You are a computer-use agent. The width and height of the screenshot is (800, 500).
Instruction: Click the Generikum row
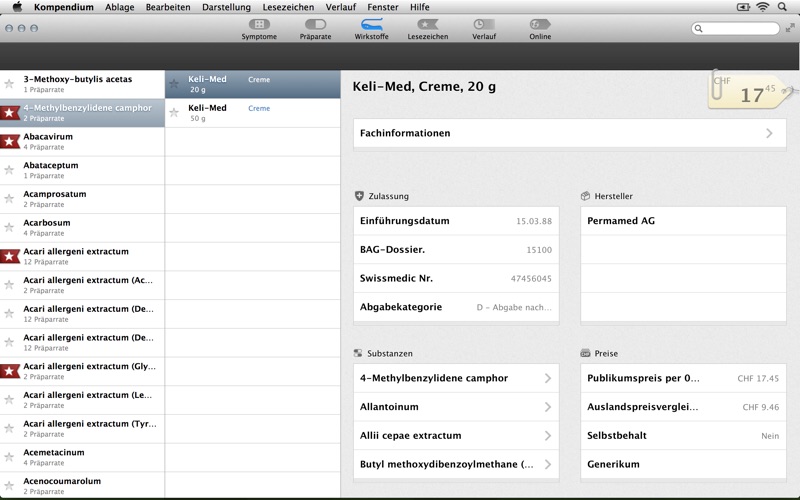(x=683, y=464)
